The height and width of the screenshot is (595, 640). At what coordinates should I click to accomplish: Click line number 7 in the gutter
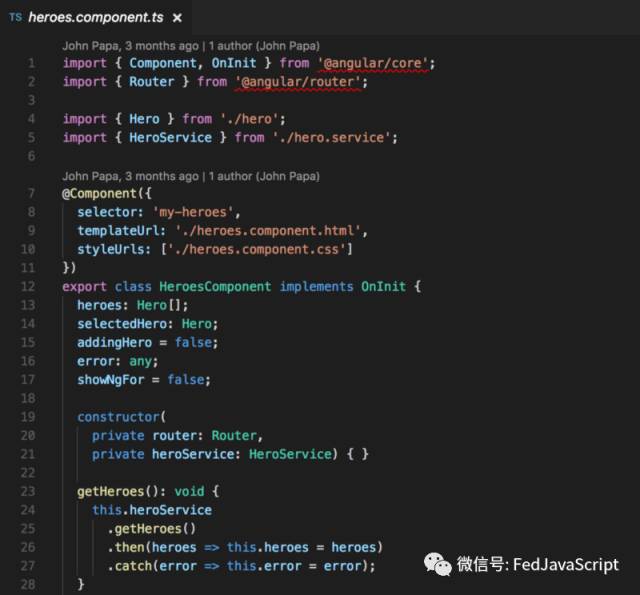[x=31, y=193]
